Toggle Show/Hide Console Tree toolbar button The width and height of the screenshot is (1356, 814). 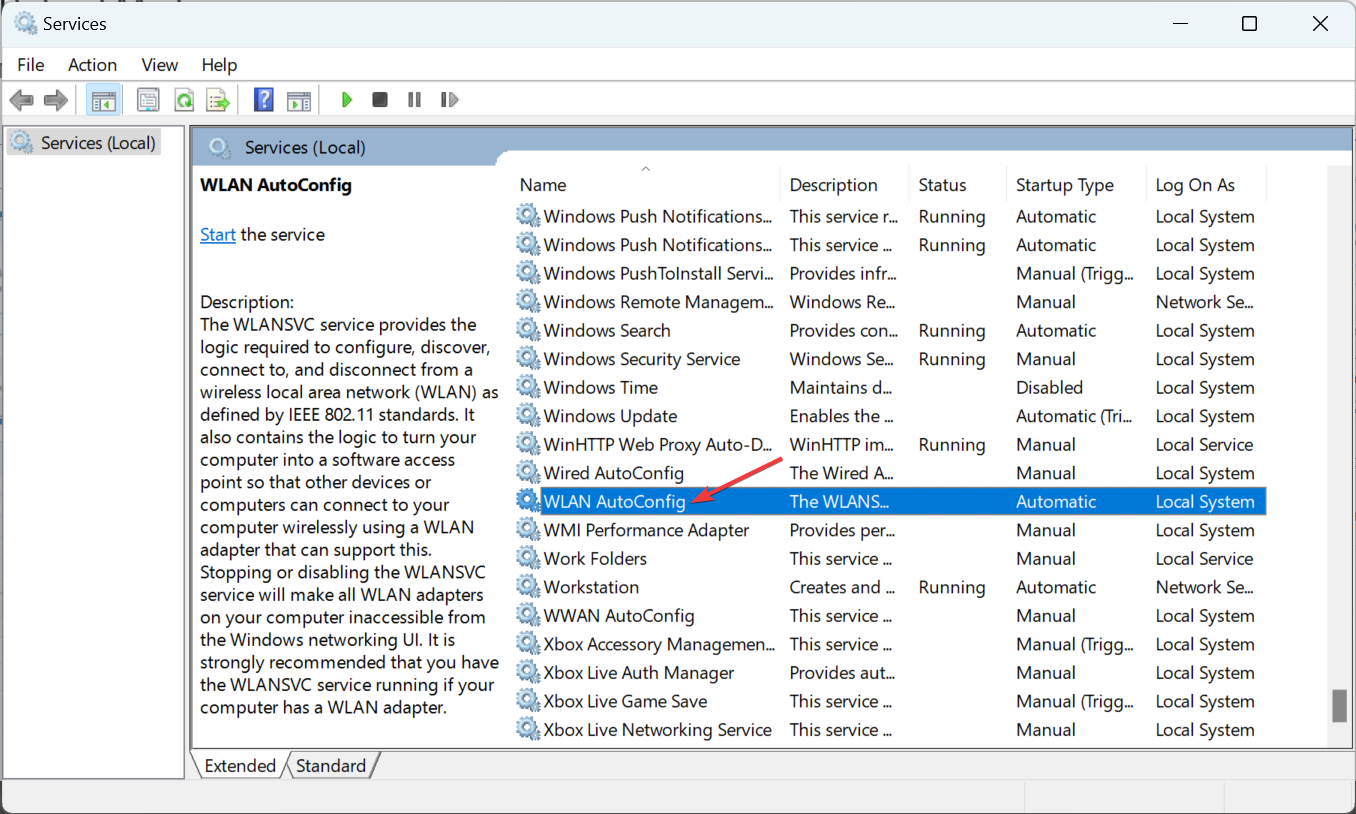click(x=103, y=100)
